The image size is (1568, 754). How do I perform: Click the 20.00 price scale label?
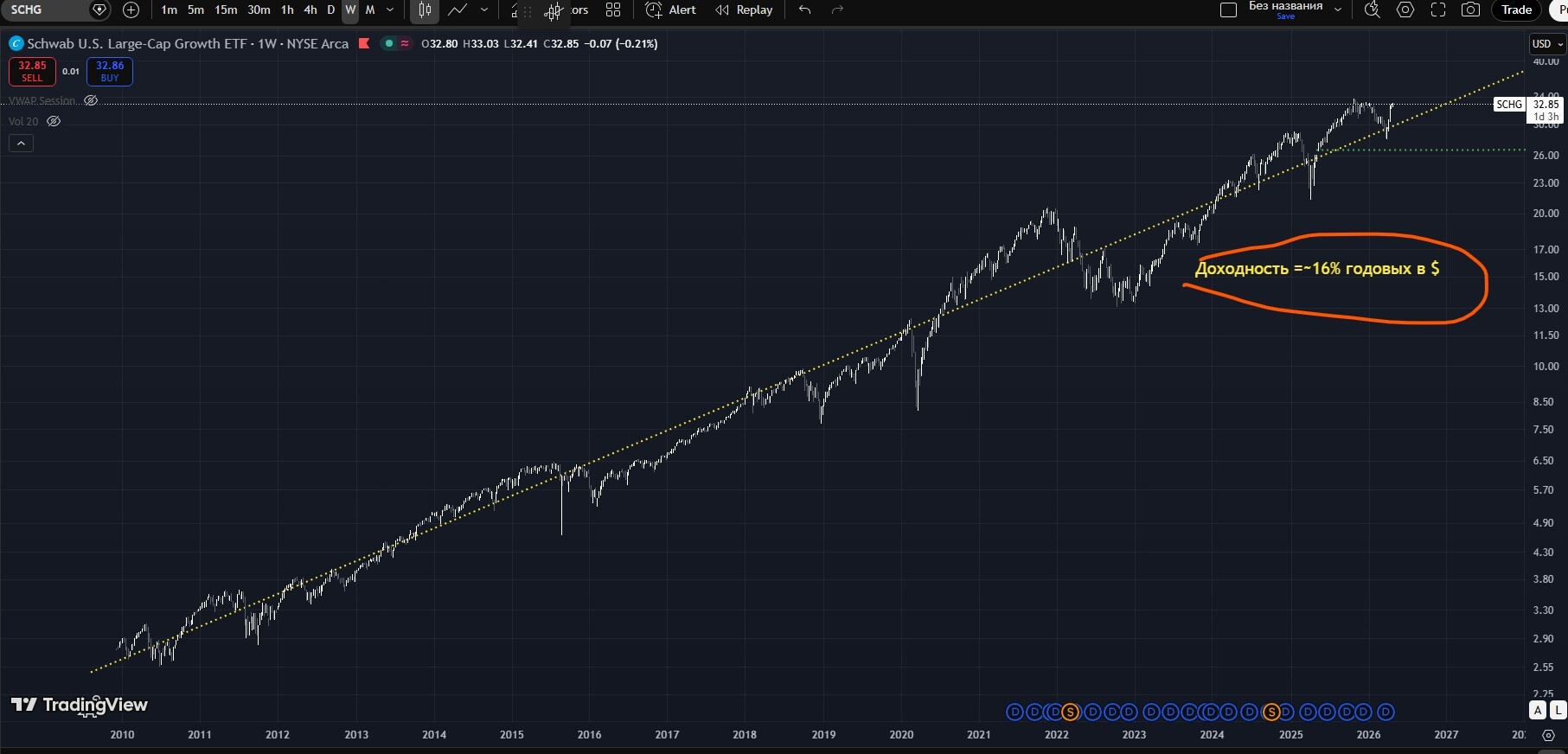(1546, 213)
